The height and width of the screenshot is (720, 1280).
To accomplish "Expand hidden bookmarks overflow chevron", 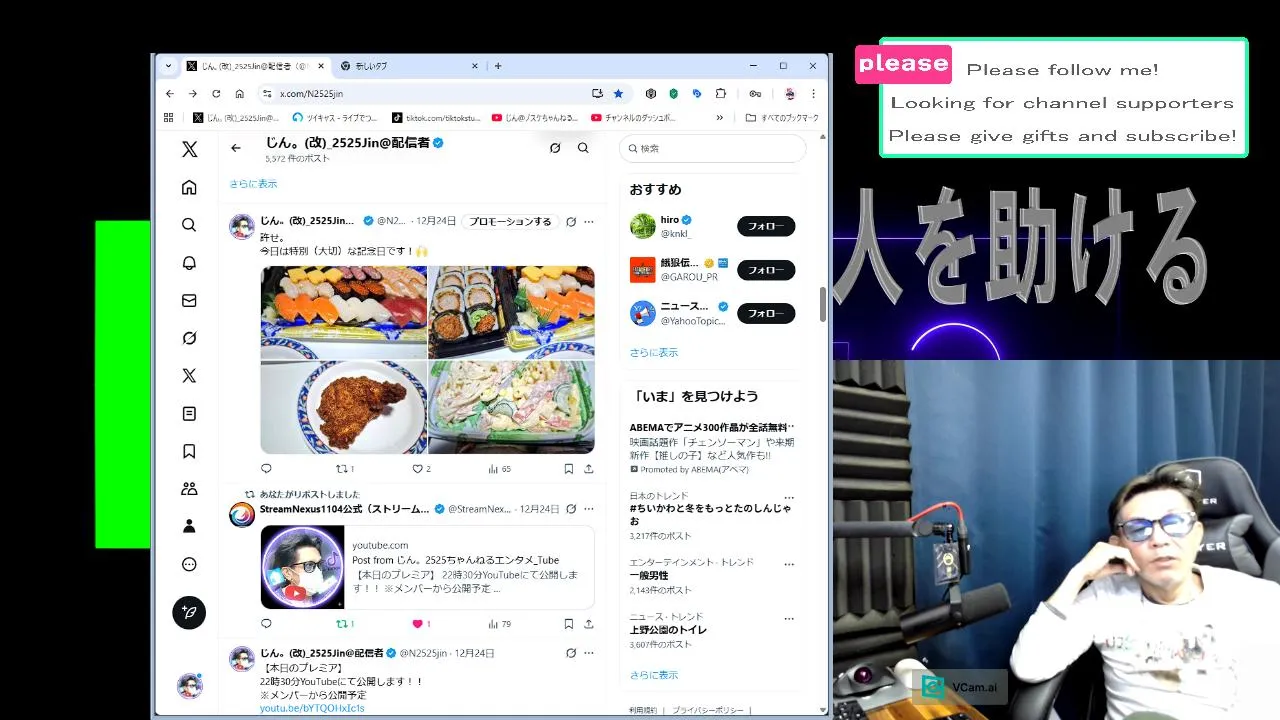I will point(719,117).
